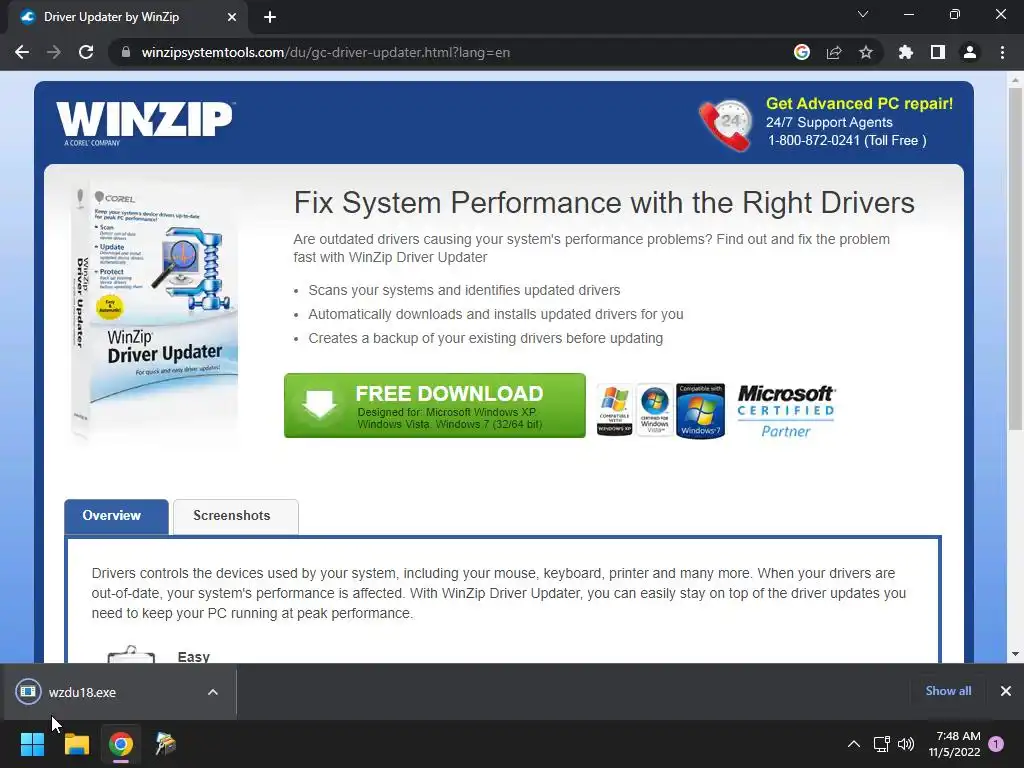Switch to the Overview tab
The width and height of the screenshot is (1024, 768).
116,516
